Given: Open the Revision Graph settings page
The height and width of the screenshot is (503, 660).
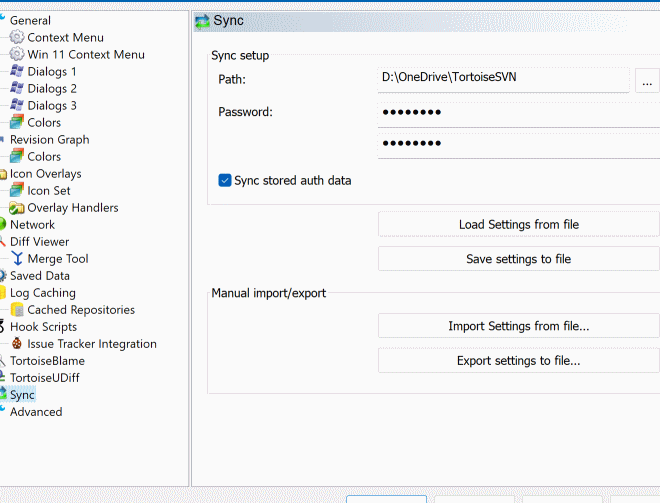Looking at the screenshot, I should (49, 139).
